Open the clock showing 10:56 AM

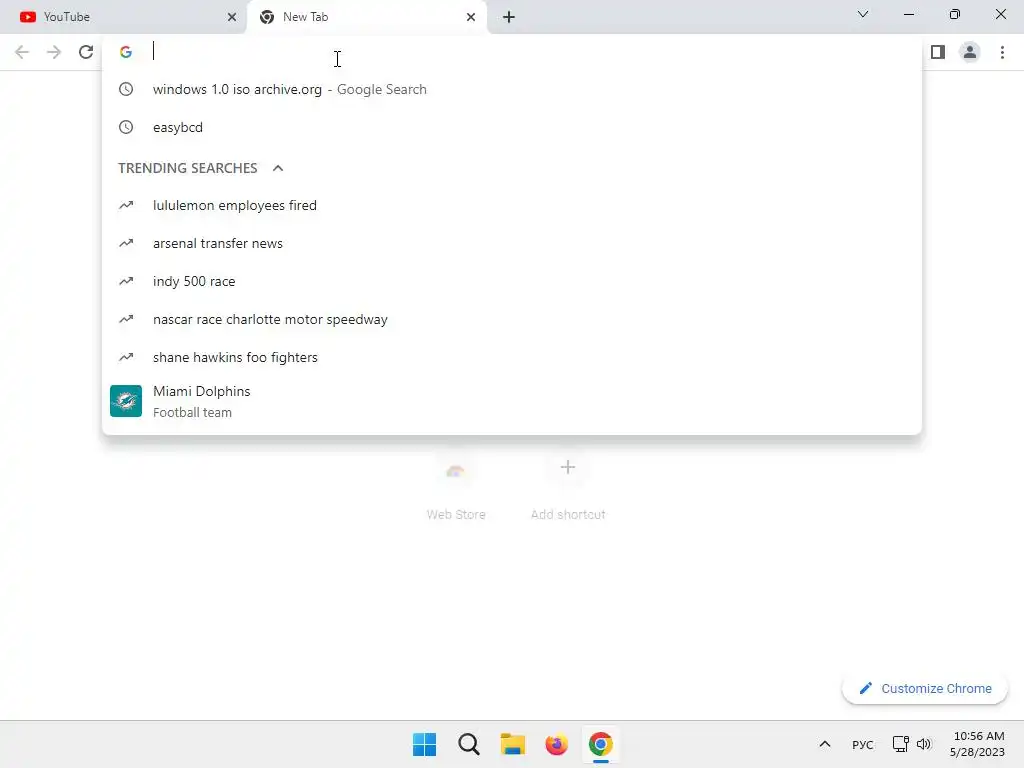pos(978,744)
